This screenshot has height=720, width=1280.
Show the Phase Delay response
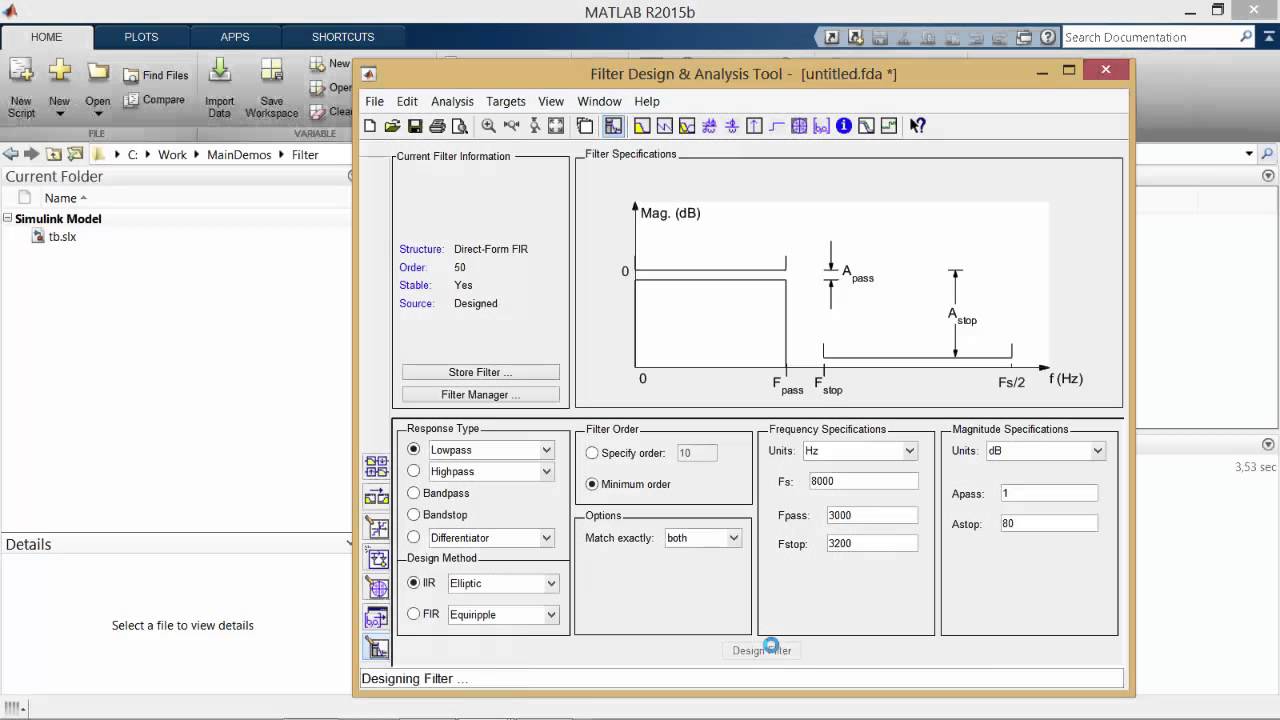[732, 126]
